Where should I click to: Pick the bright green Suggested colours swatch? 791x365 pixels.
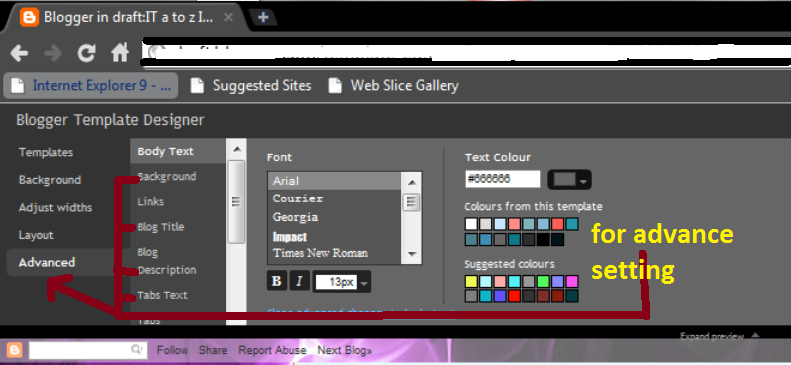543,281
